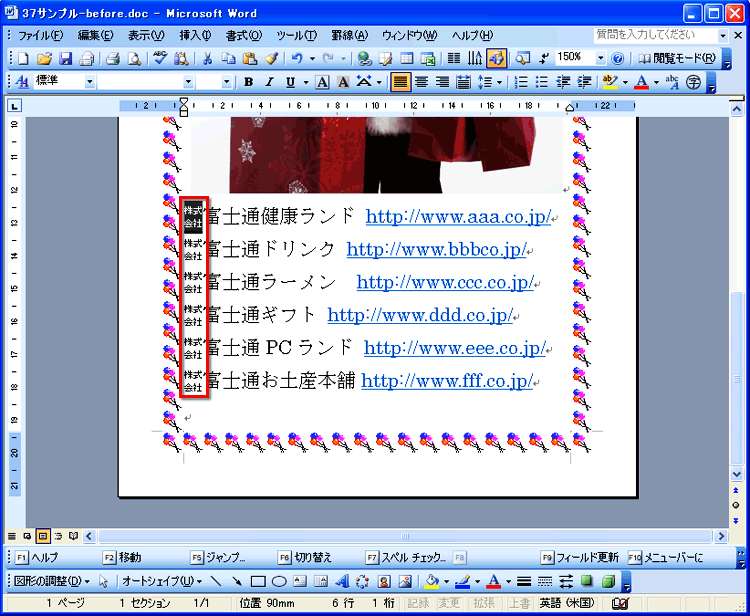Toggle numbered list formatting
The height and width of the screenshot is (616, 750).
pos(521,82)
